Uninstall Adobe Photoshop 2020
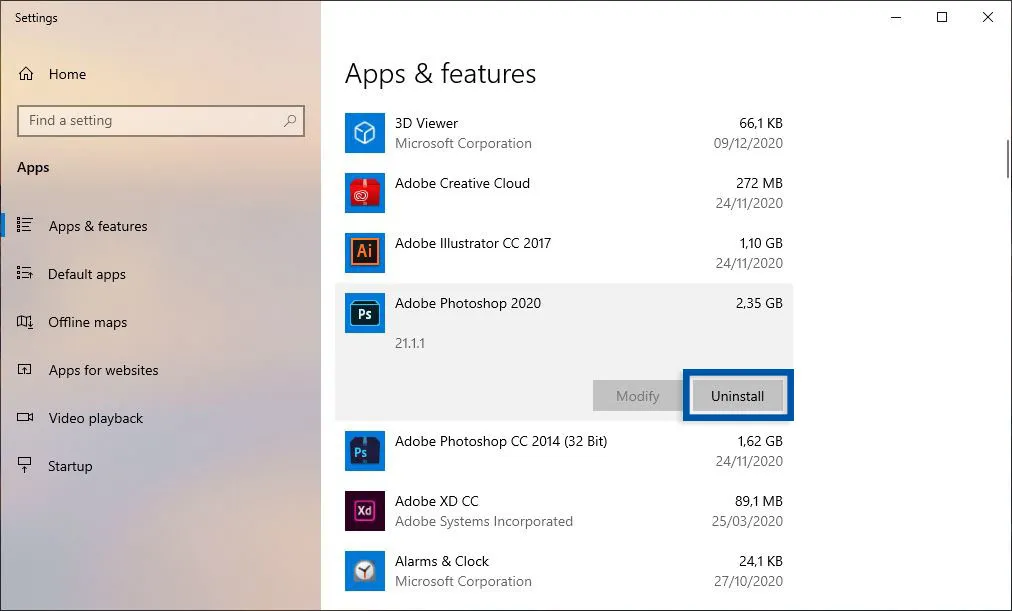The width and height of the screenshot is (1012, 611). tap(738, 395)
